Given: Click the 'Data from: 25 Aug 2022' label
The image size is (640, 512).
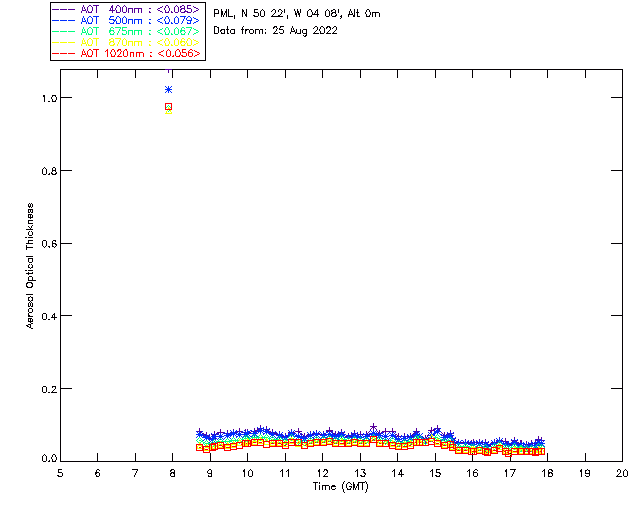Looking at the screenshot, I should pyautogui.click(x=276, y=31).
